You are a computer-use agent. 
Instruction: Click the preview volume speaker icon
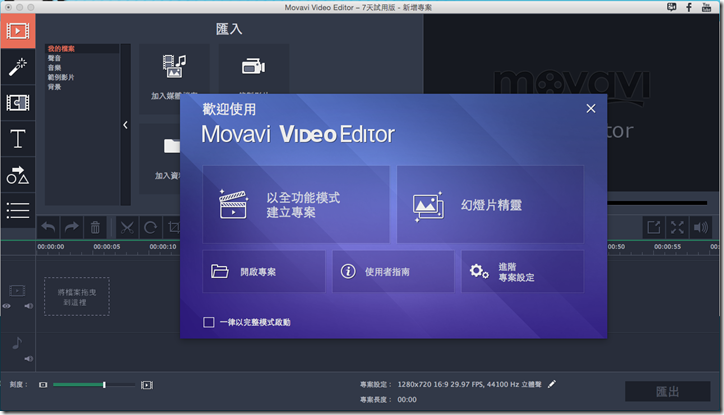pos(700,227)
